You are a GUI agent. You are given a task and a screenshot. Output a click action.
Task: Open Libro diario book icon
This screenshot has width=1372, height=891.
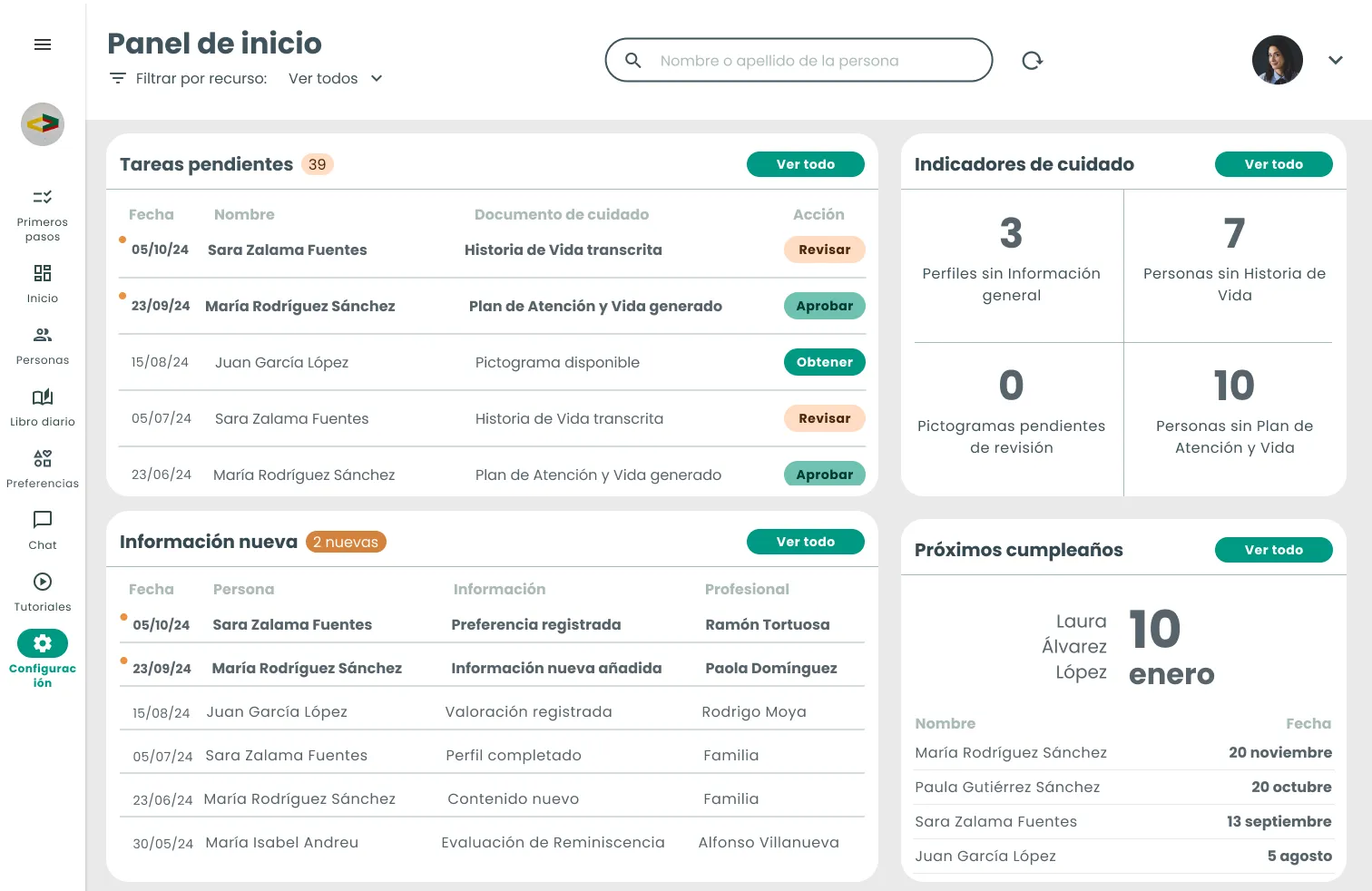(x=43, y=397)
